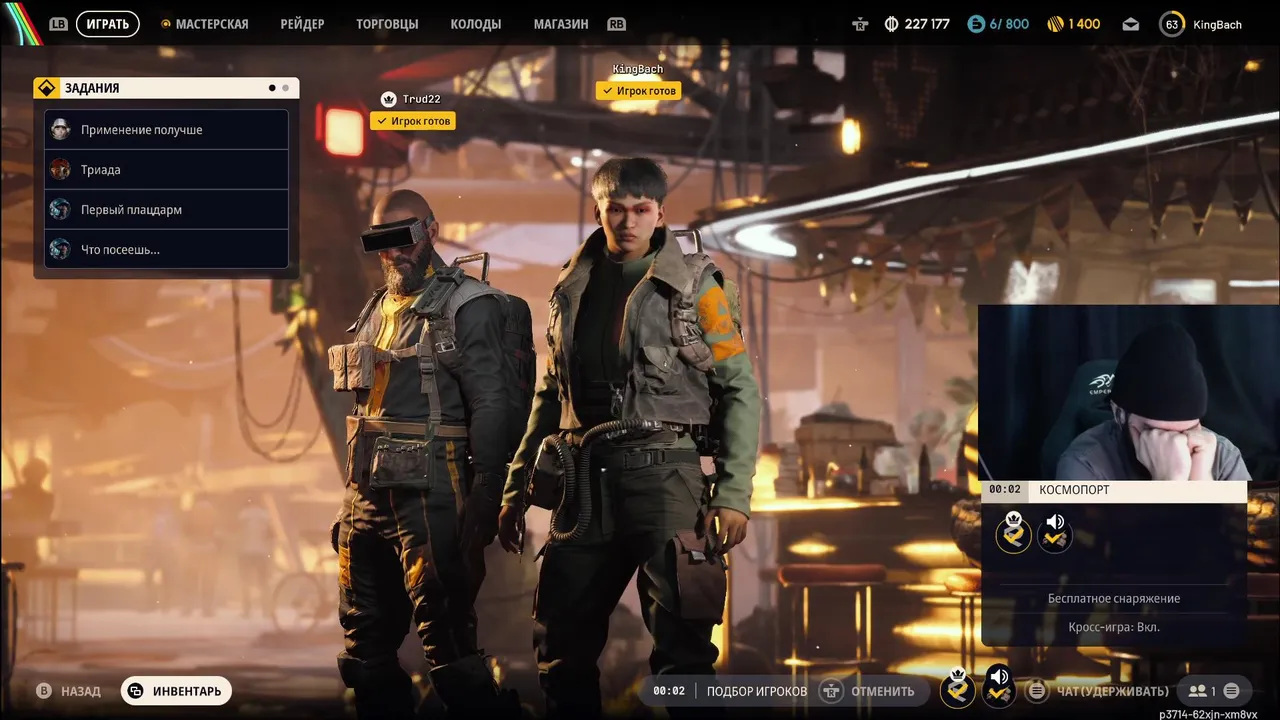The image size is (1280, 720).
Task: Select the KingBach name tag above the character
Action: pos(638,69)
